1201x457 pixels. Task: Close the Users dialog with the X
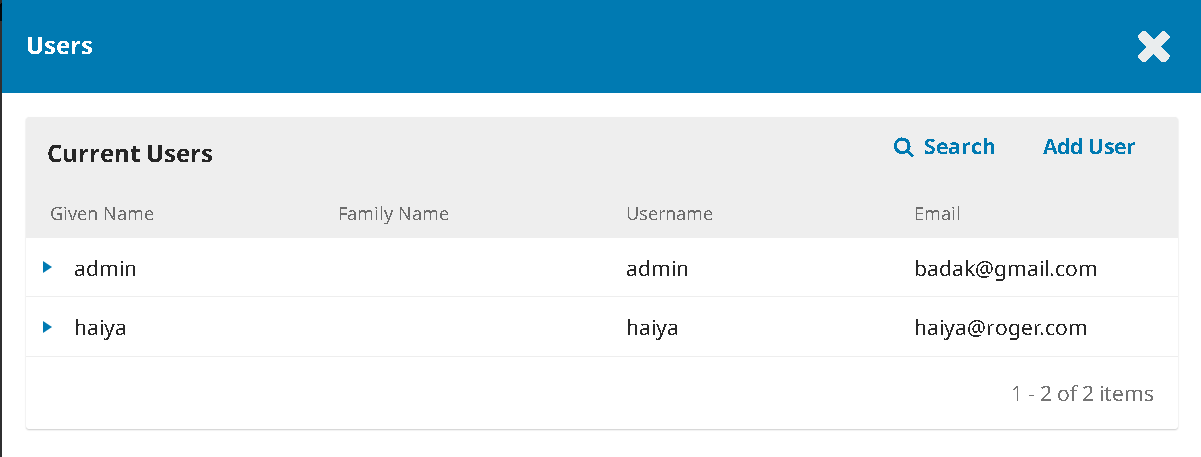pyautogui.click(x=1153, y=47)
